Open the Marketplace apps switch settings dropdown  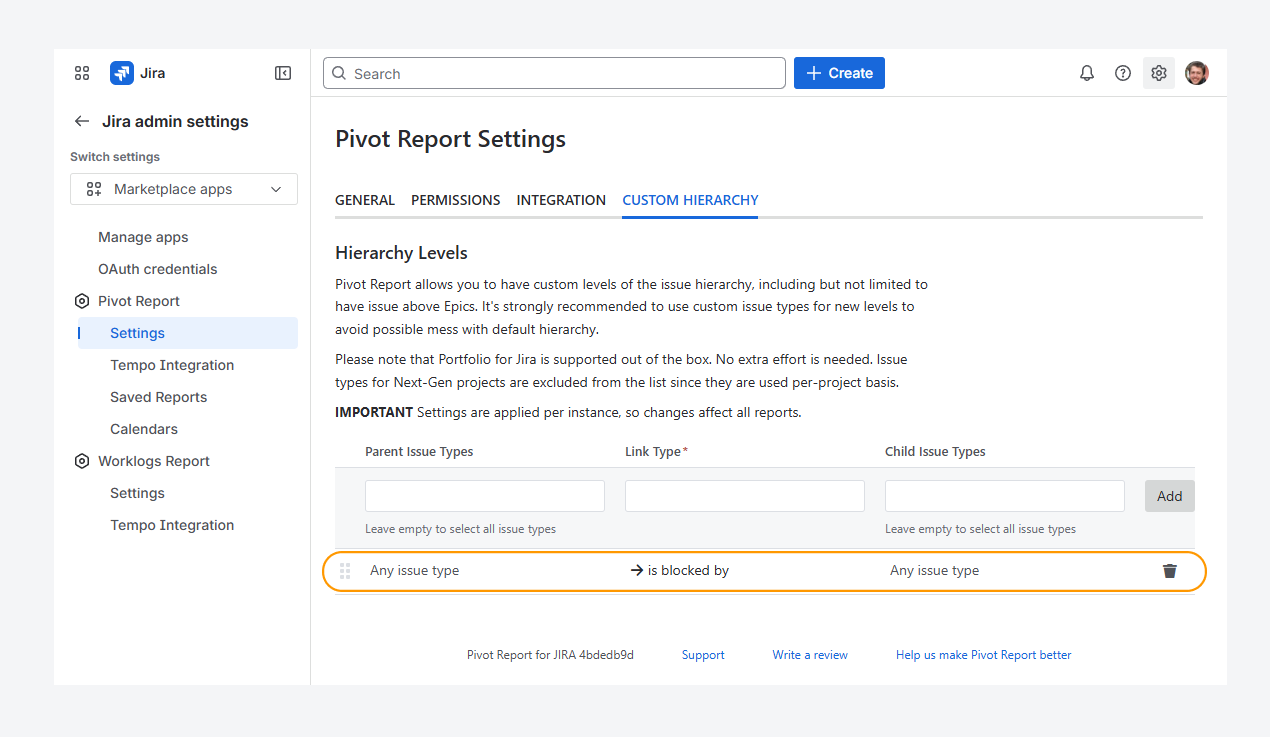(184, 189)
